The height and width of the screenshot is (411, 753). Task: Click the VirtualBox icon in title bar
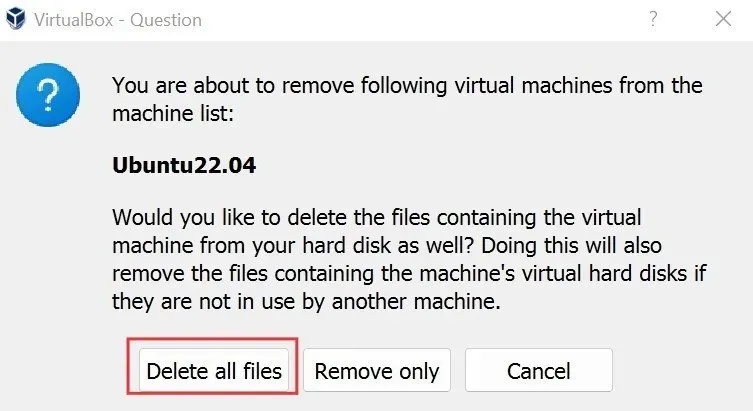click(x=17, y=20)
